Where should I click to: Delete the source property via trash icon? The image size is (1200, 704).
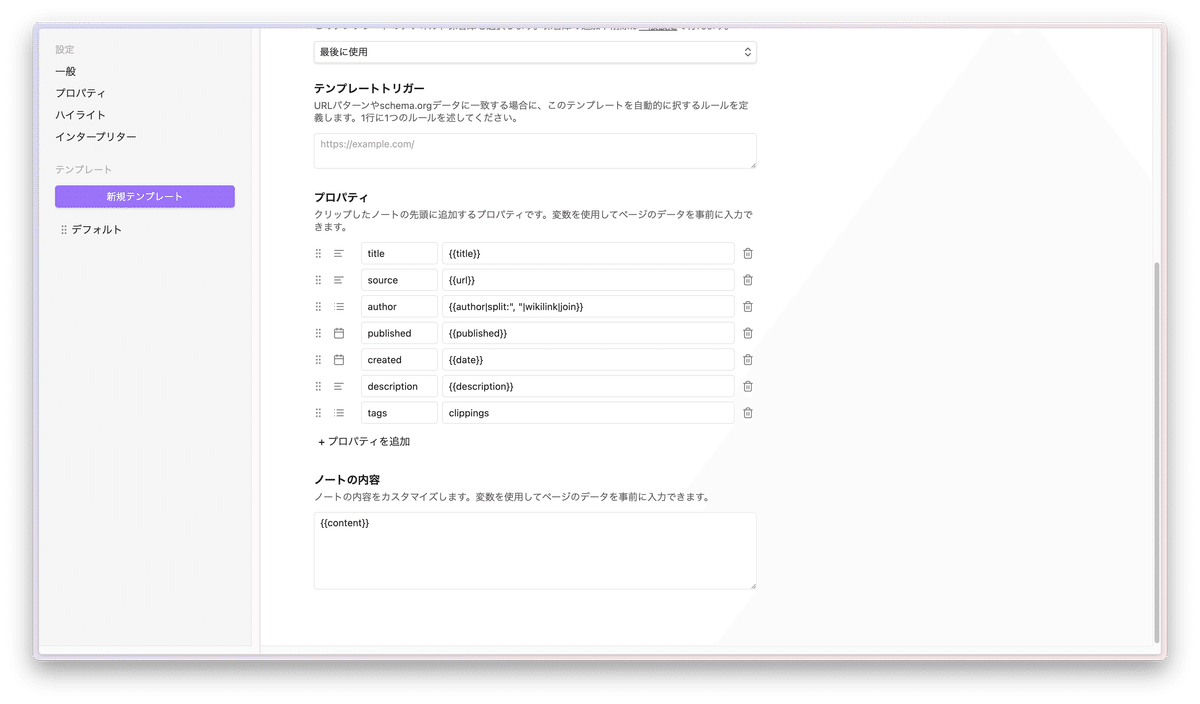(x=747, y=279)
